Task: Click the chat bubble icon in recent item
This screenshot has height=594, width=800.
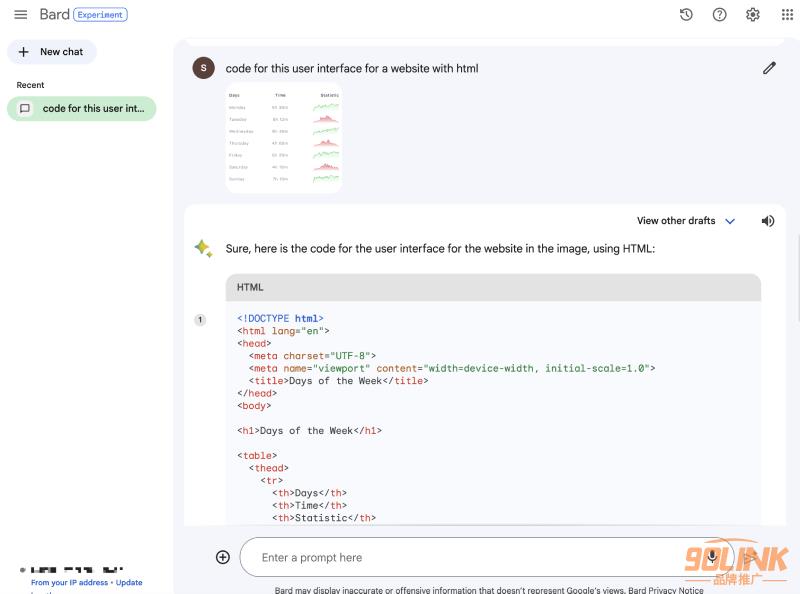Action: tap(24, 108)
